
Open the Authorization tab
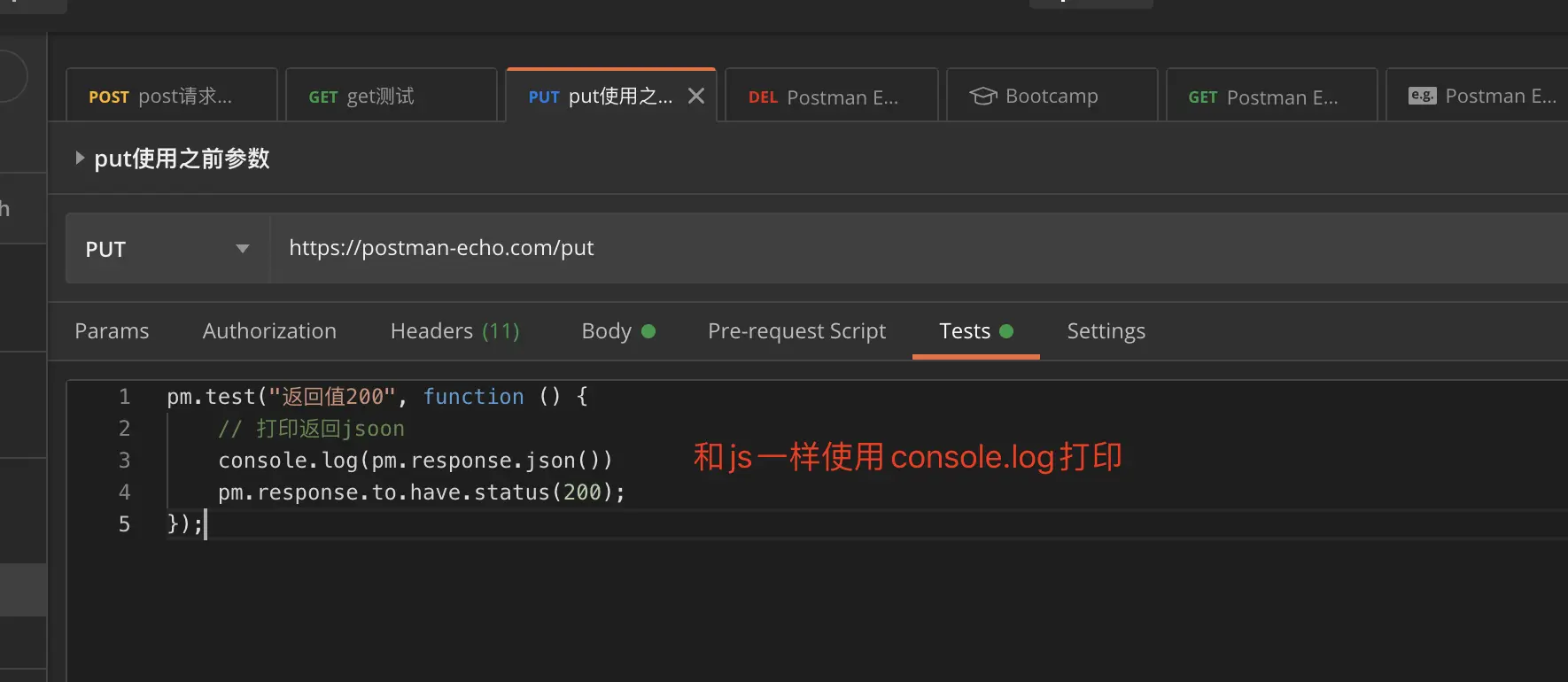[269, 331]
